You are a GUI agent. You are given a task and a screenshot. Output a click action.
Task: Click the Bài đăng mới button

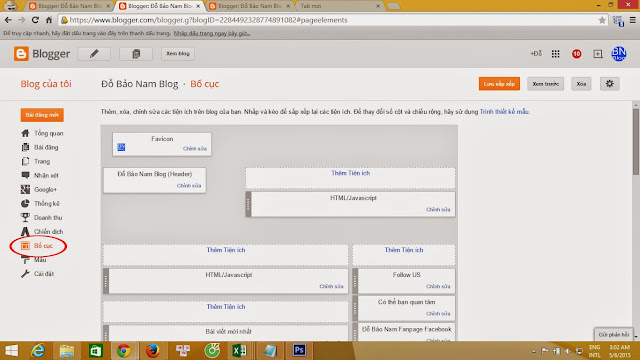(42, 115)
